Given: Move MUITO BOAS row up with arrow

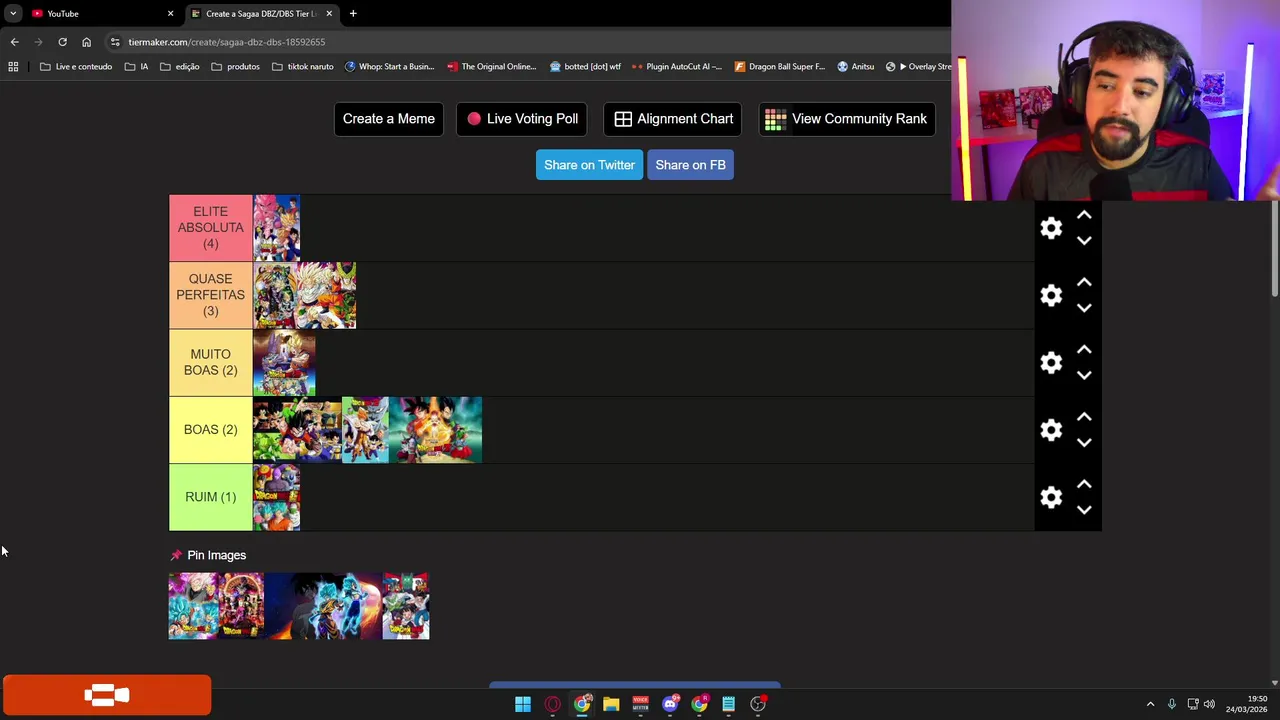Looking at the screenshot, I should [1084, 349].
